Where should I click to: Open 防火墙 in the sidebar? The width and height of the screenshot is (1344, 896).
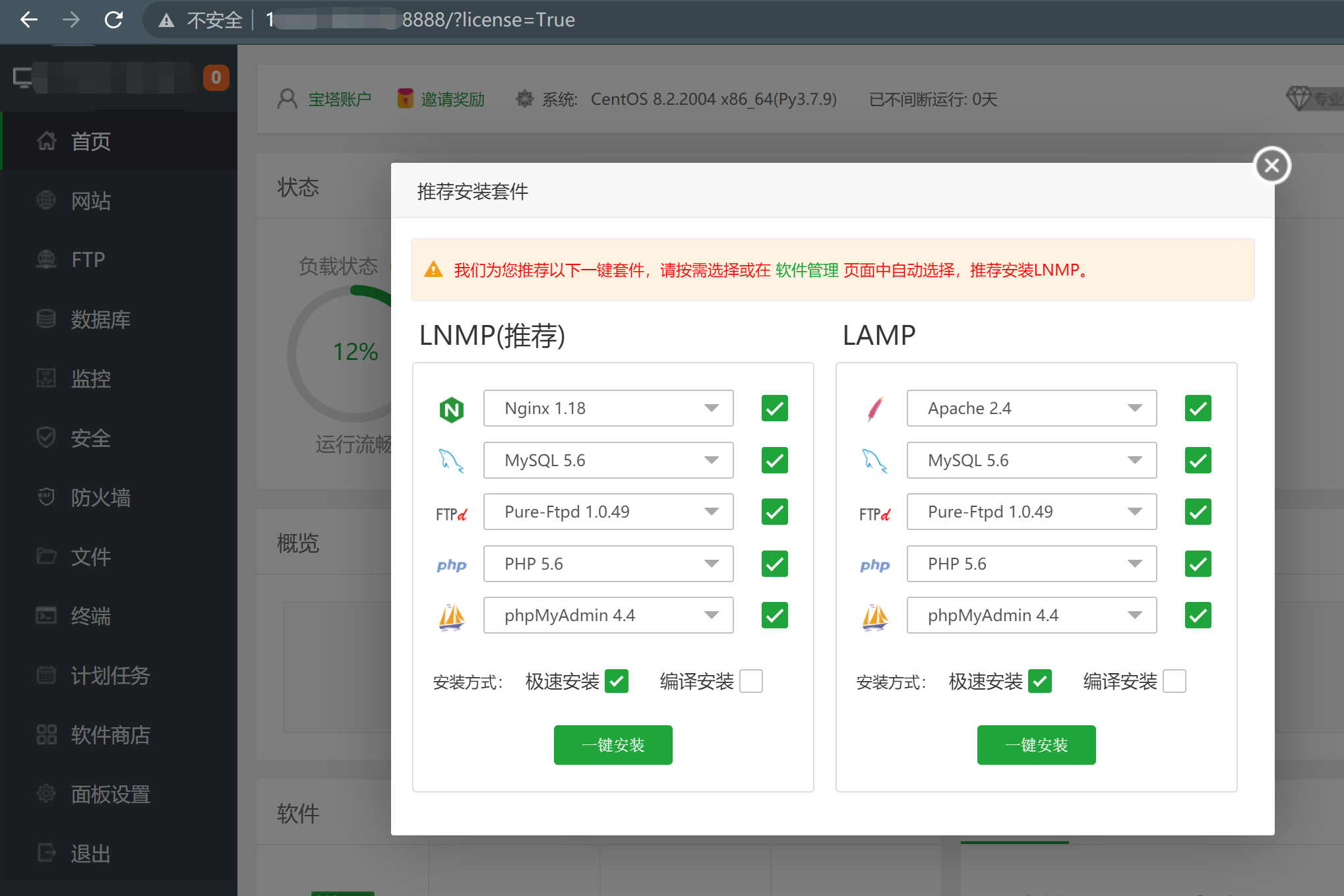coord(119,497)
